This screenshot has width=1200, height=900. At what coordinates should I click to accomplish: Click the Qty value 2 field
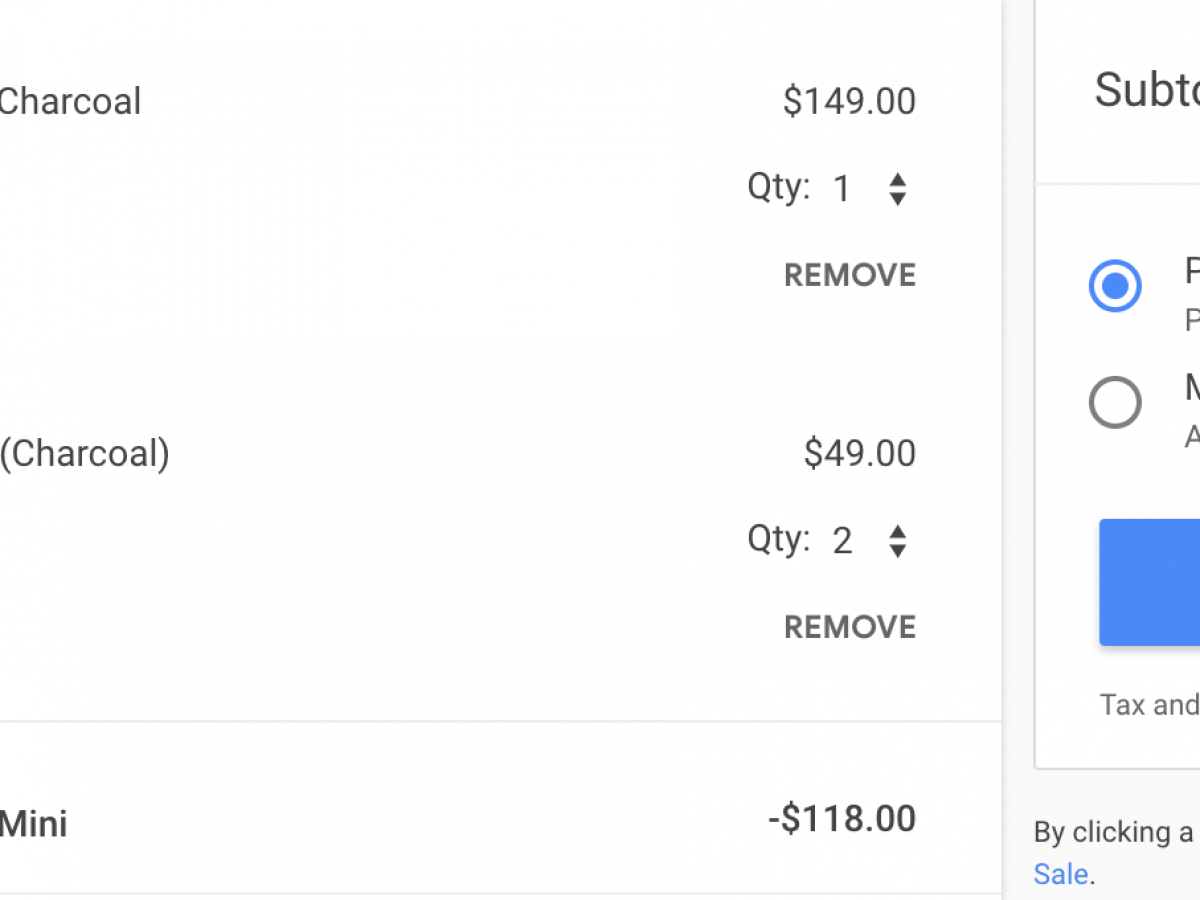(x=842, y=541)
